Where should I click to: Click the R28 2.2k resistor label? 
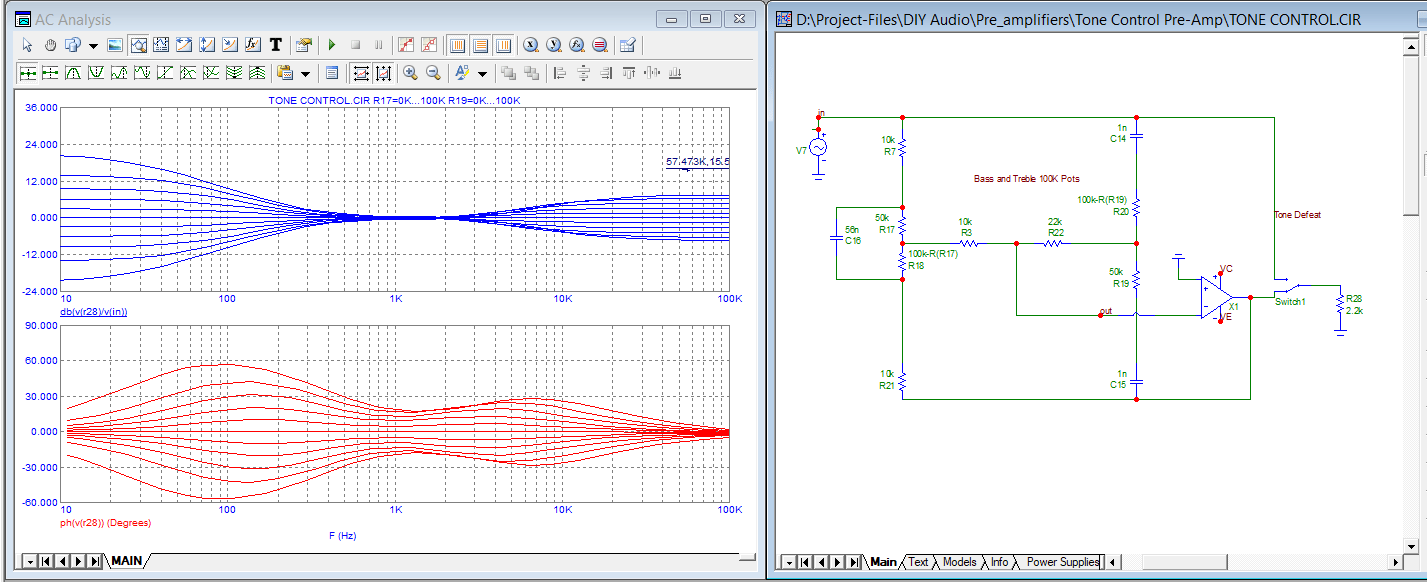(x=1354, y=305)
